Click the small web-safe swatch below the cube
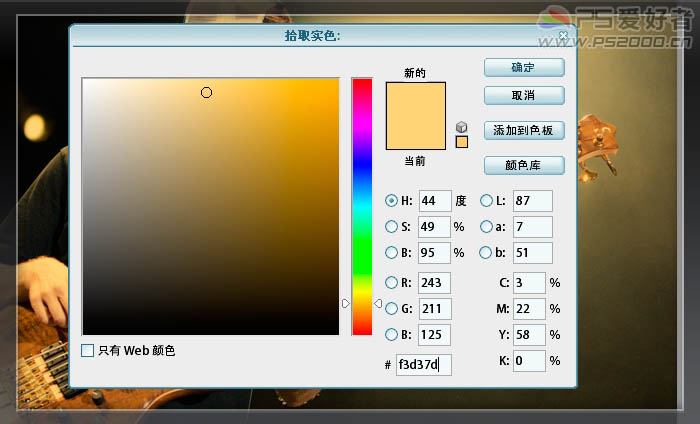Image resolution: width=700 pixels, height=424 pixels. pos(461,142)
